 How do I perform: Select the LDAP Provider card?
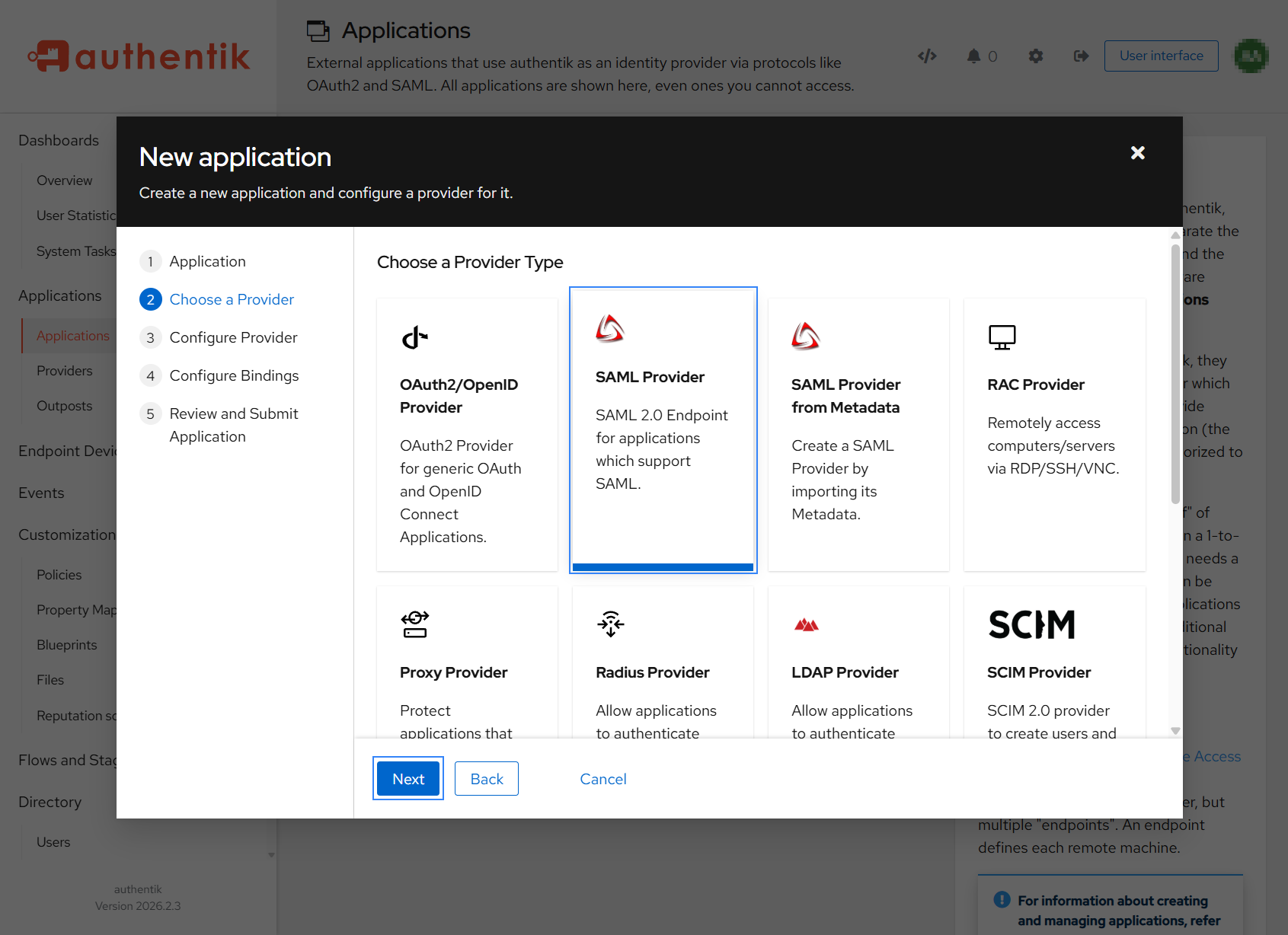[858, 662]
